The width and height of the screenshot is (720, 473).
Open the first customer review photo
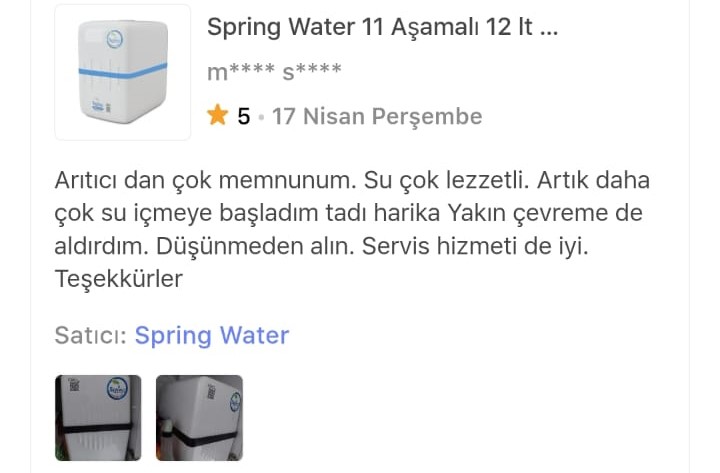click(x=98, y=418)
